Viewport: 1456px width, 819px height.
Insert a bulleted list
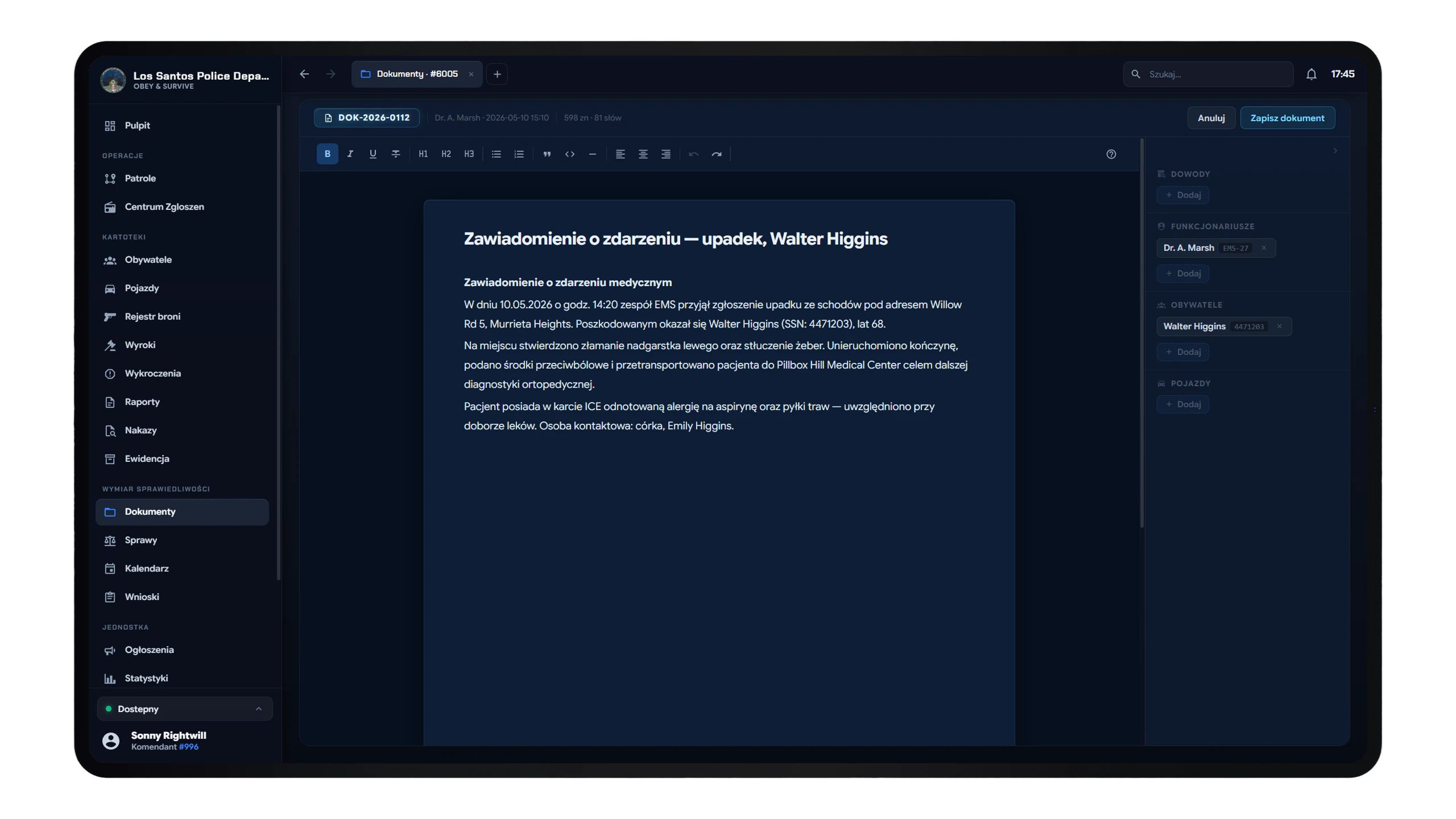point(496,154)
